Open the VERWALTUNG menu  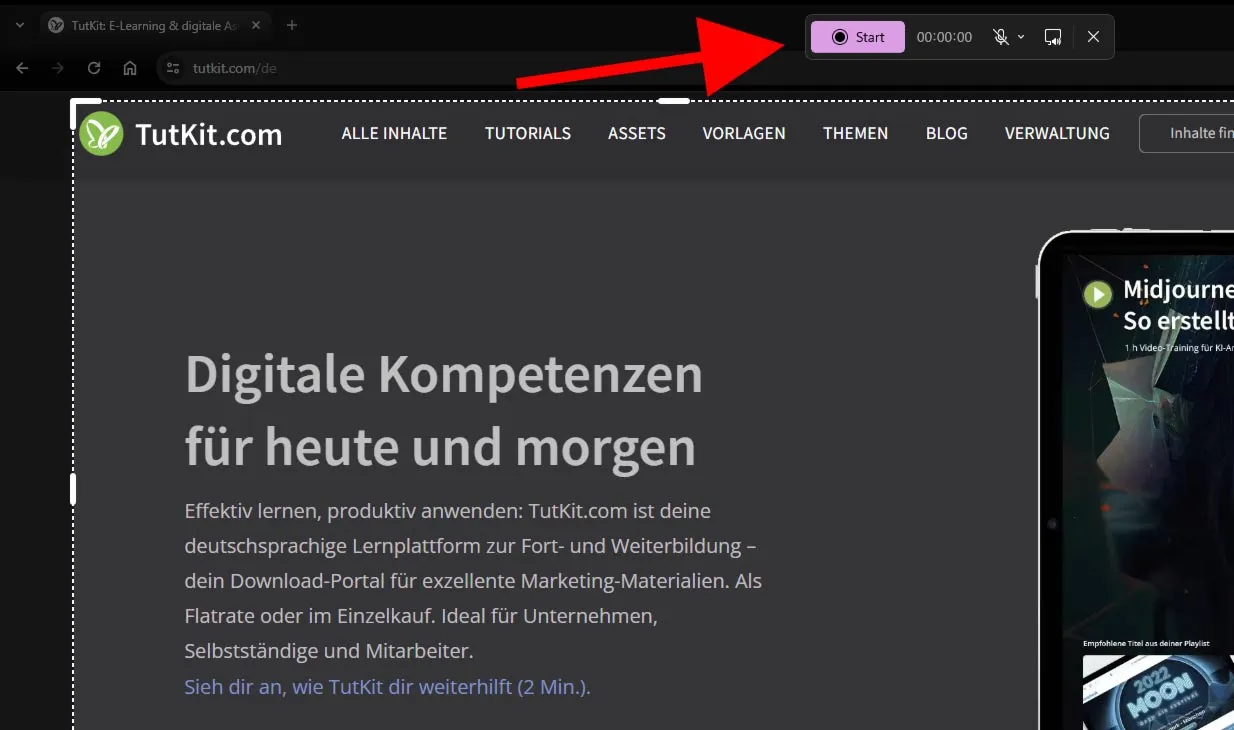pos(1057,133)
